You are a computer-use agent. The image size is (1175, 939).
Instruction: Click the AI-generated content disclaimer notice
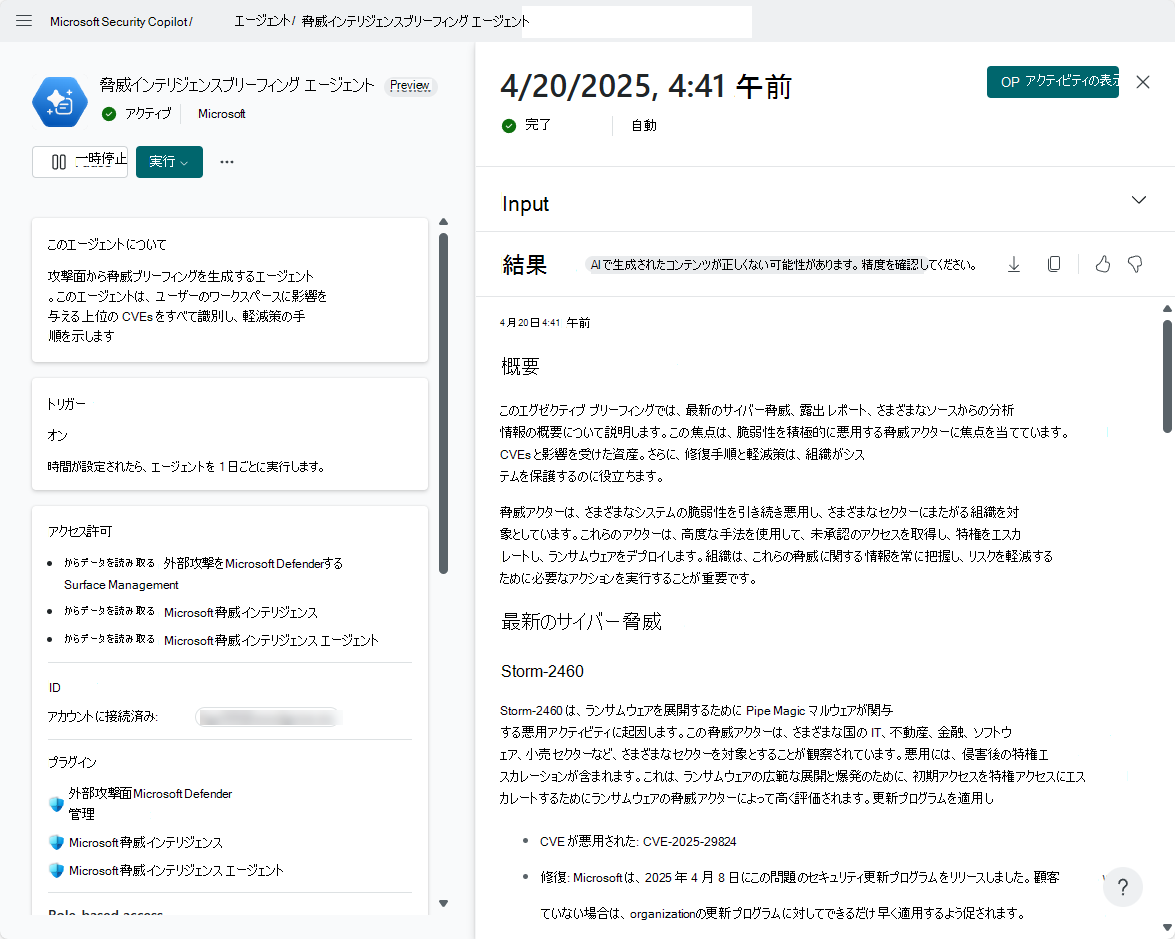pos(783,265)
